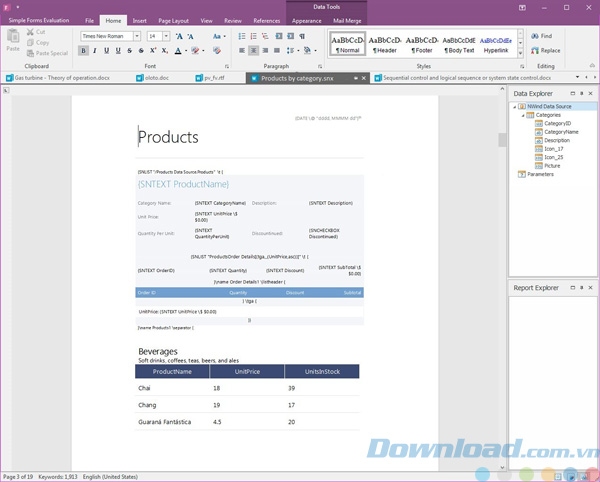Open the Times New Roman font dropdown

pyautogui.click(x=139, y=36)
